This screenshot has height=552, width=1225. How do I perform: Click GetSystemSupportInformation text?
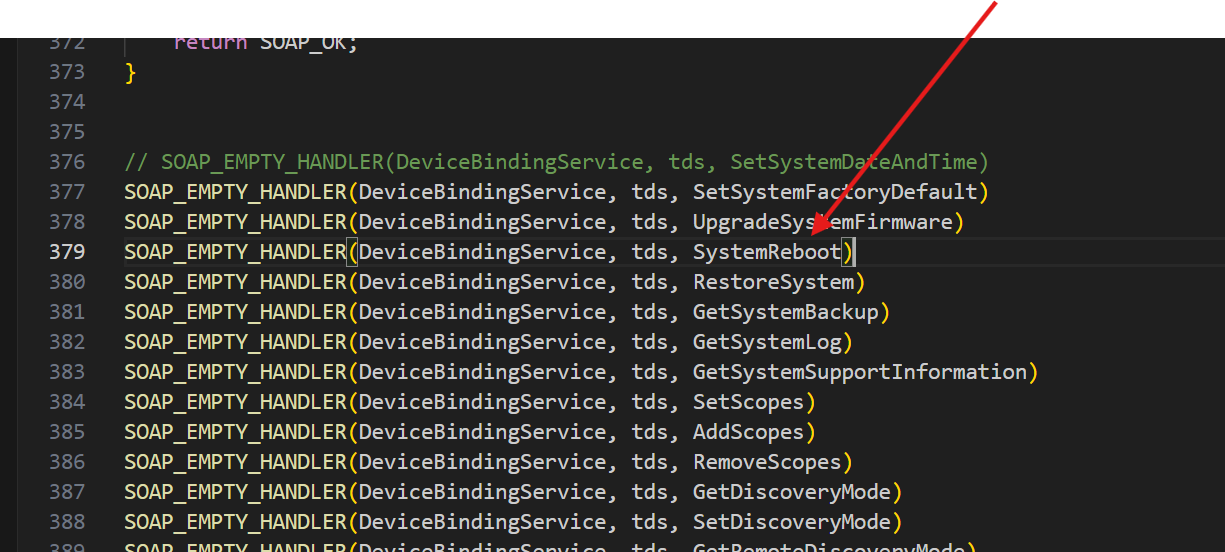point(859,372)
